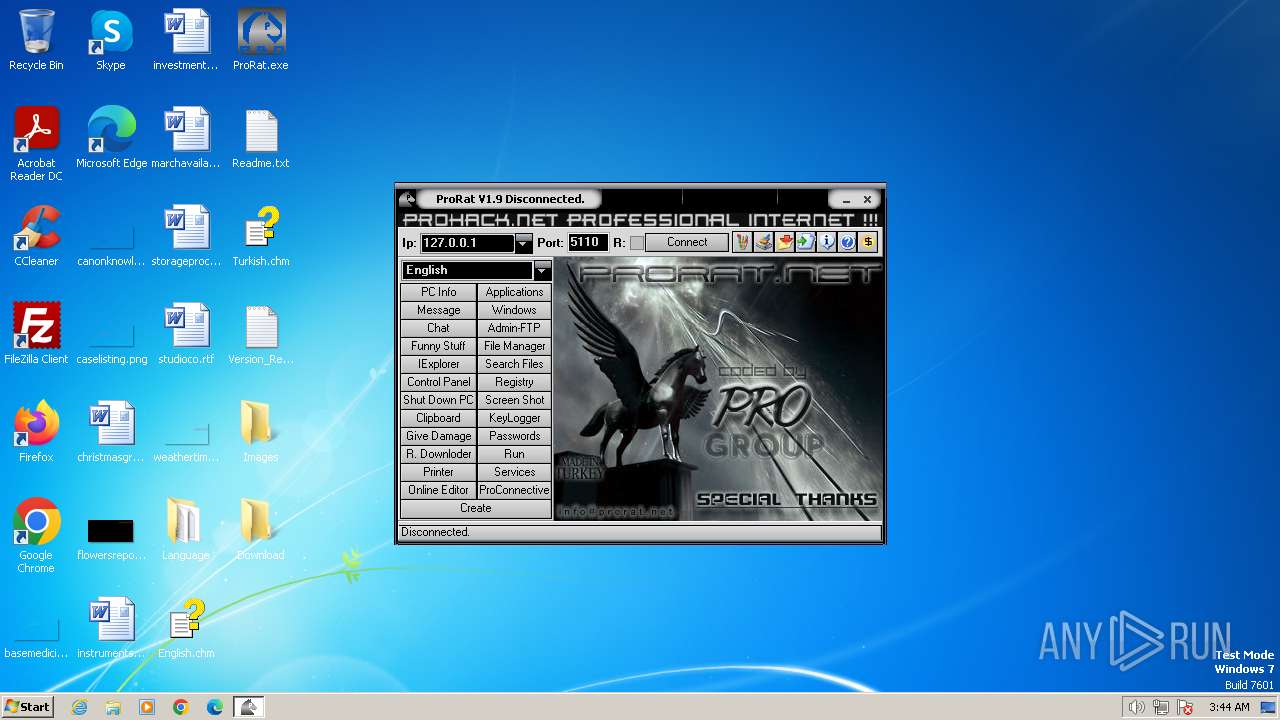Select the Language folder on desktop
This screenshot has width=1280, height=720.
pyautogui.click(x=186, y=531)
